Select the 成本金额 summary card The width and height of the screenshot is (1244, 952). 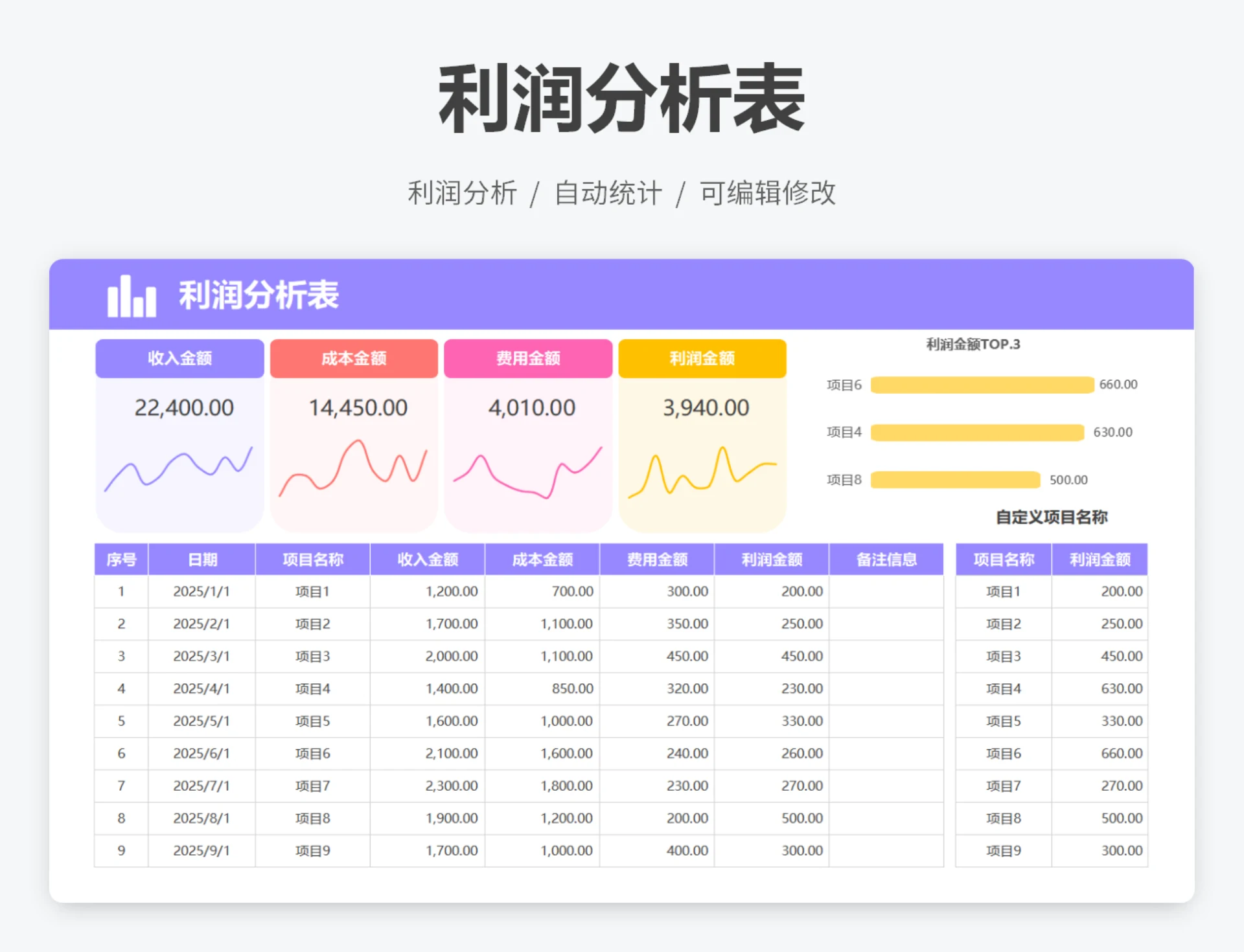point(353,358)
